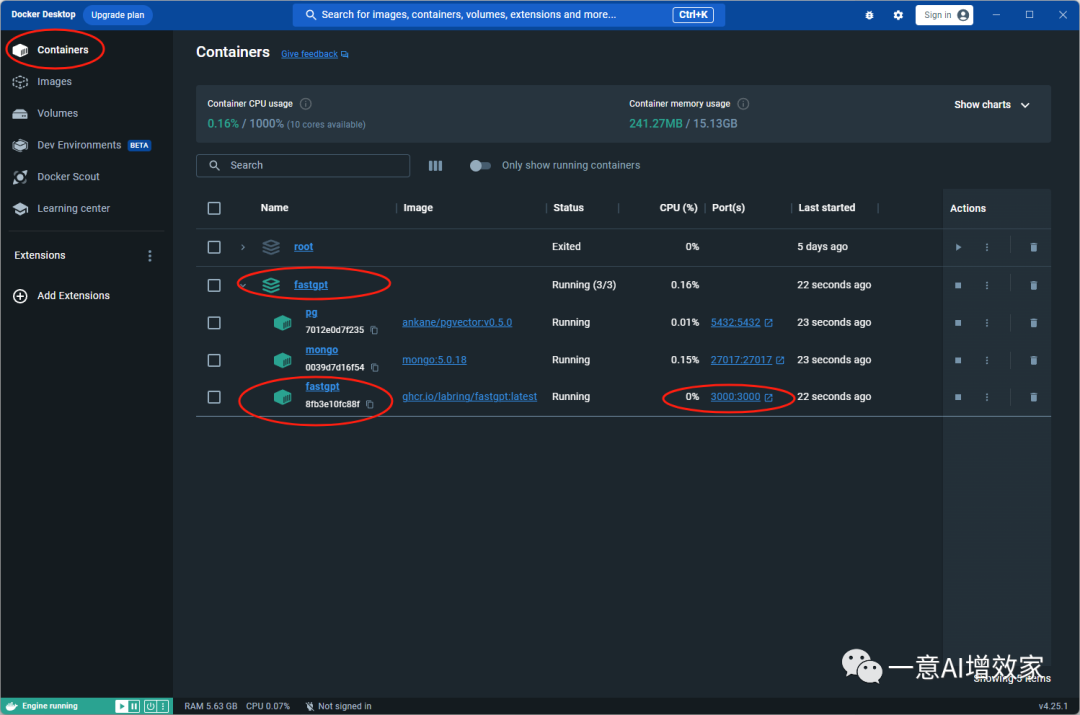Stop the fastgpt stack

(958, 285)
